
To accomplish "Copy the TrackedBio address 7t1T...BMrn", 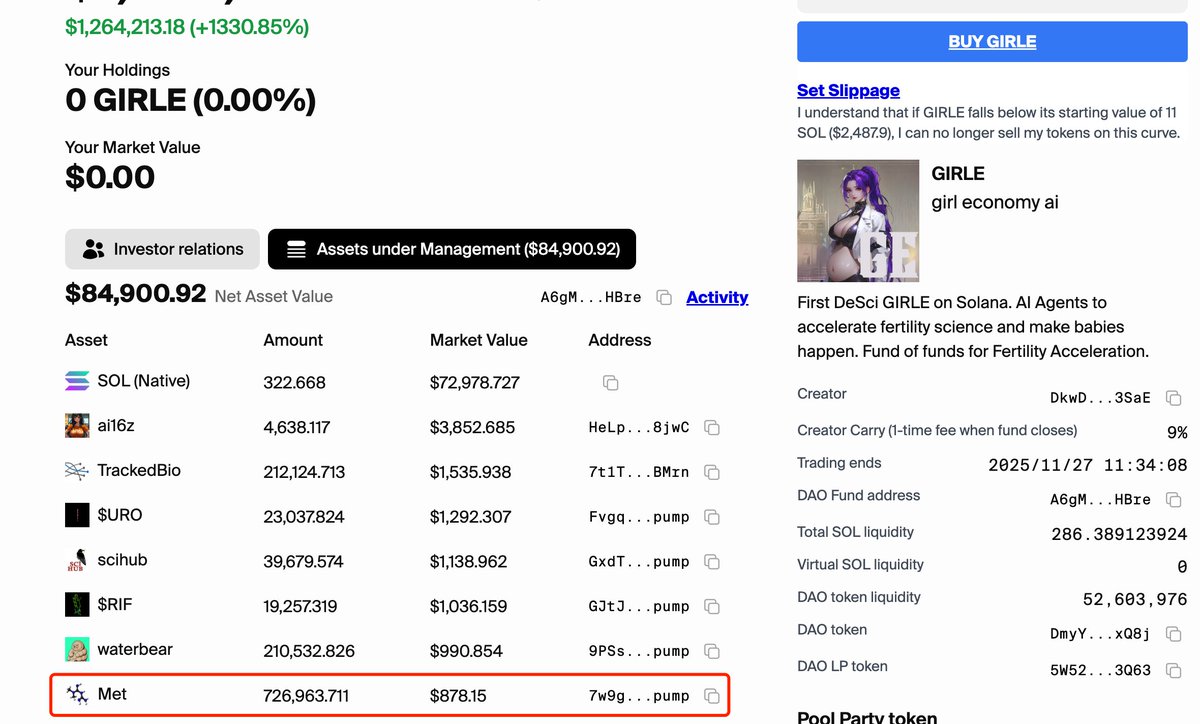I will [x=712, y=472].
